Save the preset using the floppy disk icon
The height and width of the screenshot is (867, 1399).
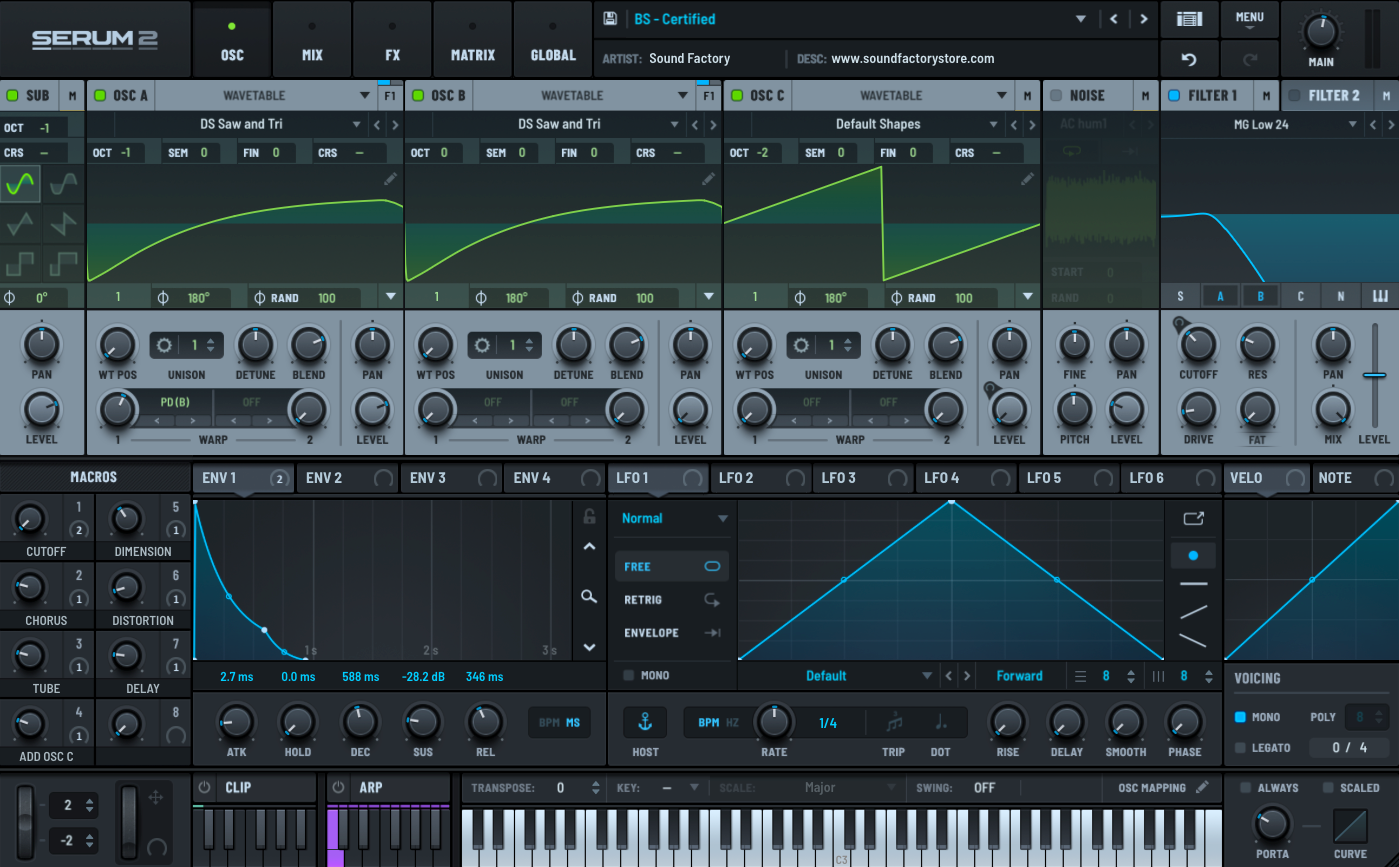tap(610, 19)
